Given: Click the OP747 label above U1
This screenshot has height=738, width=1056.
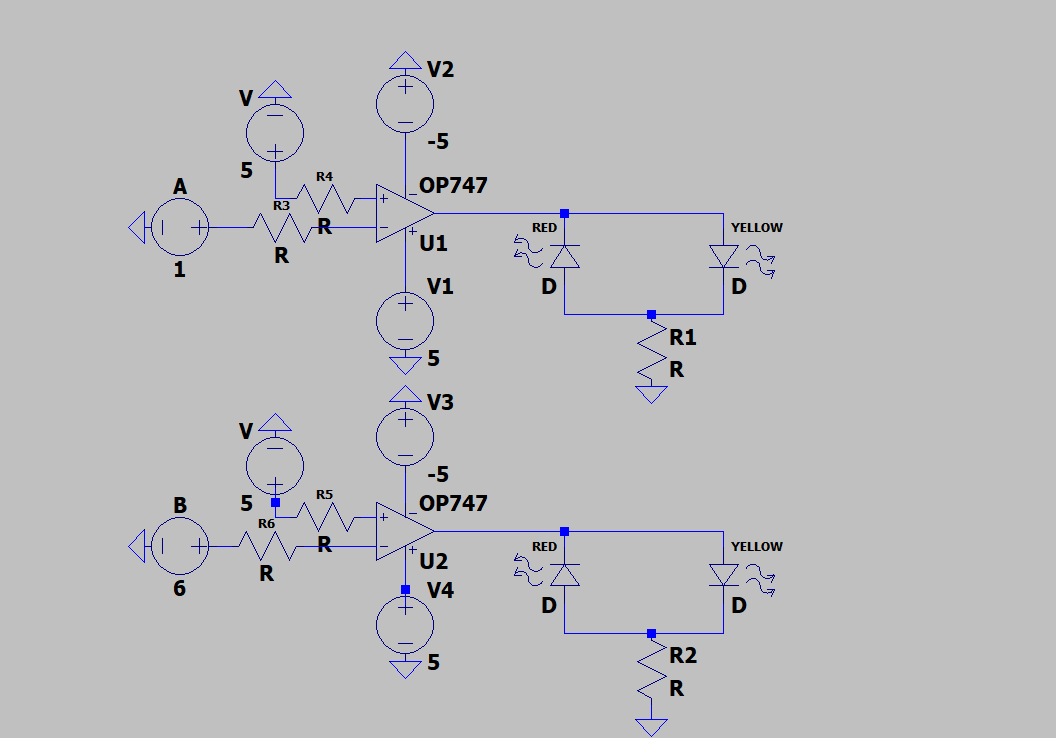Looking at the screenshot, I should [x=453, y=186].
